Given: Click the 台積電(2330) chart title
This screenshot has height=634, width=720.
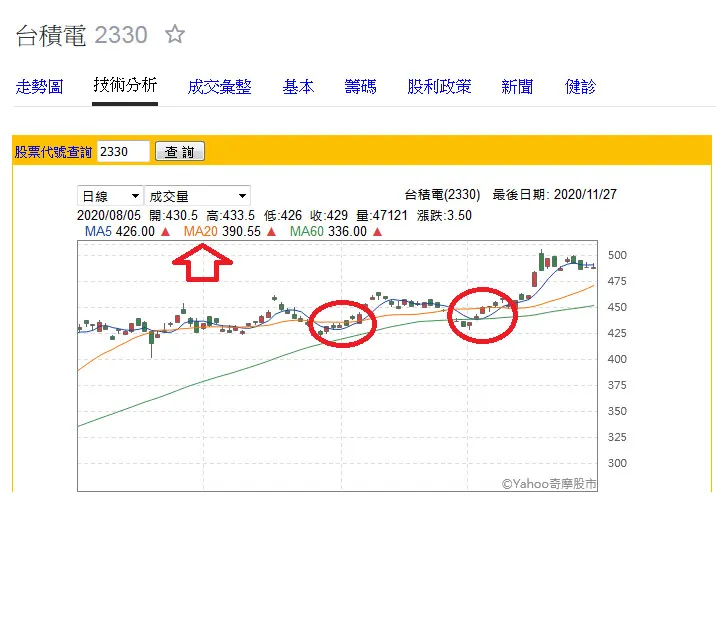Looking at the screenshot, I should 442,195.
